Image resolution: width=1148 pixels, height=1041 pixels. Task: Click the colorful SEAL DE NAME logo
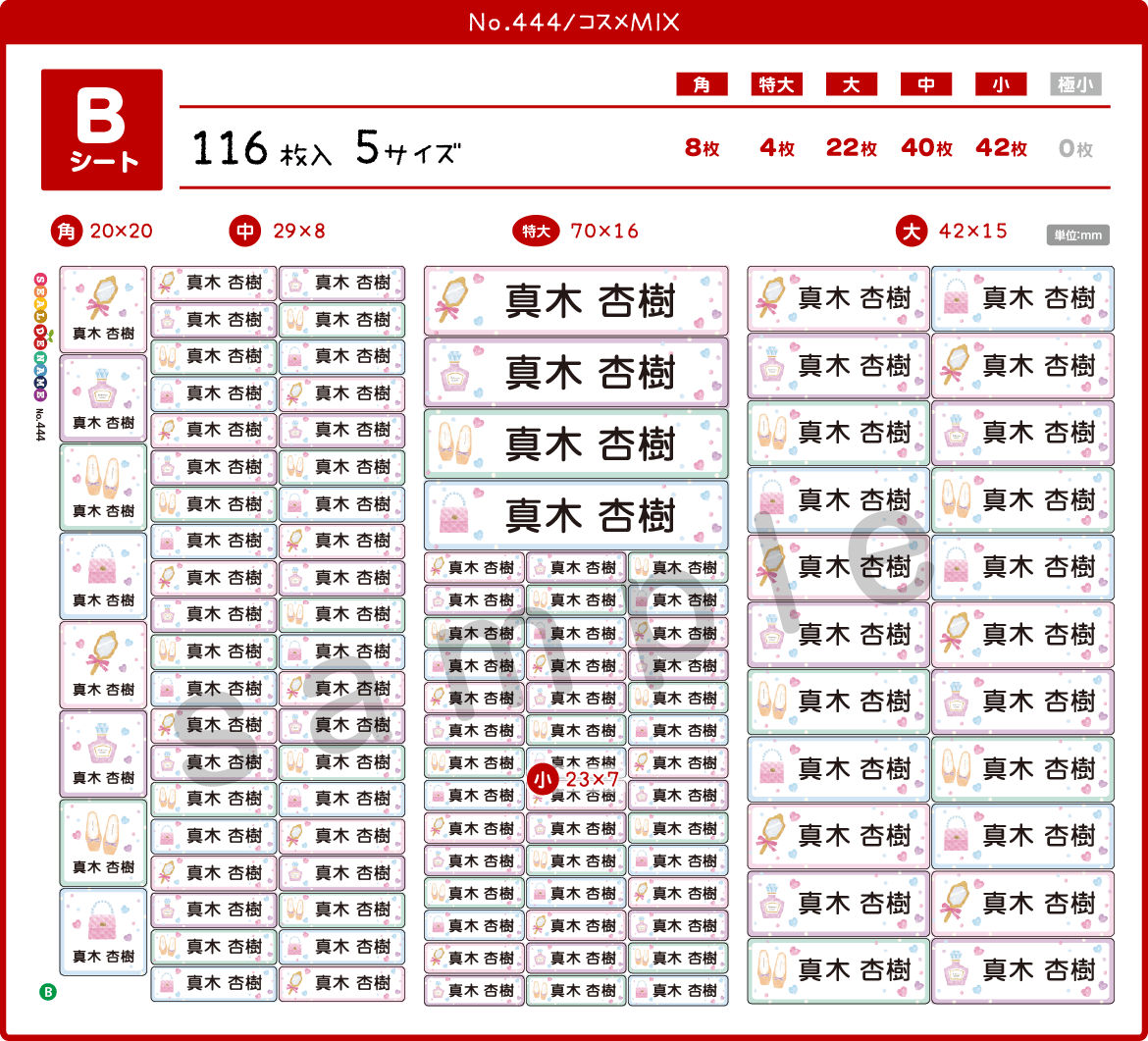click(41, 337)
